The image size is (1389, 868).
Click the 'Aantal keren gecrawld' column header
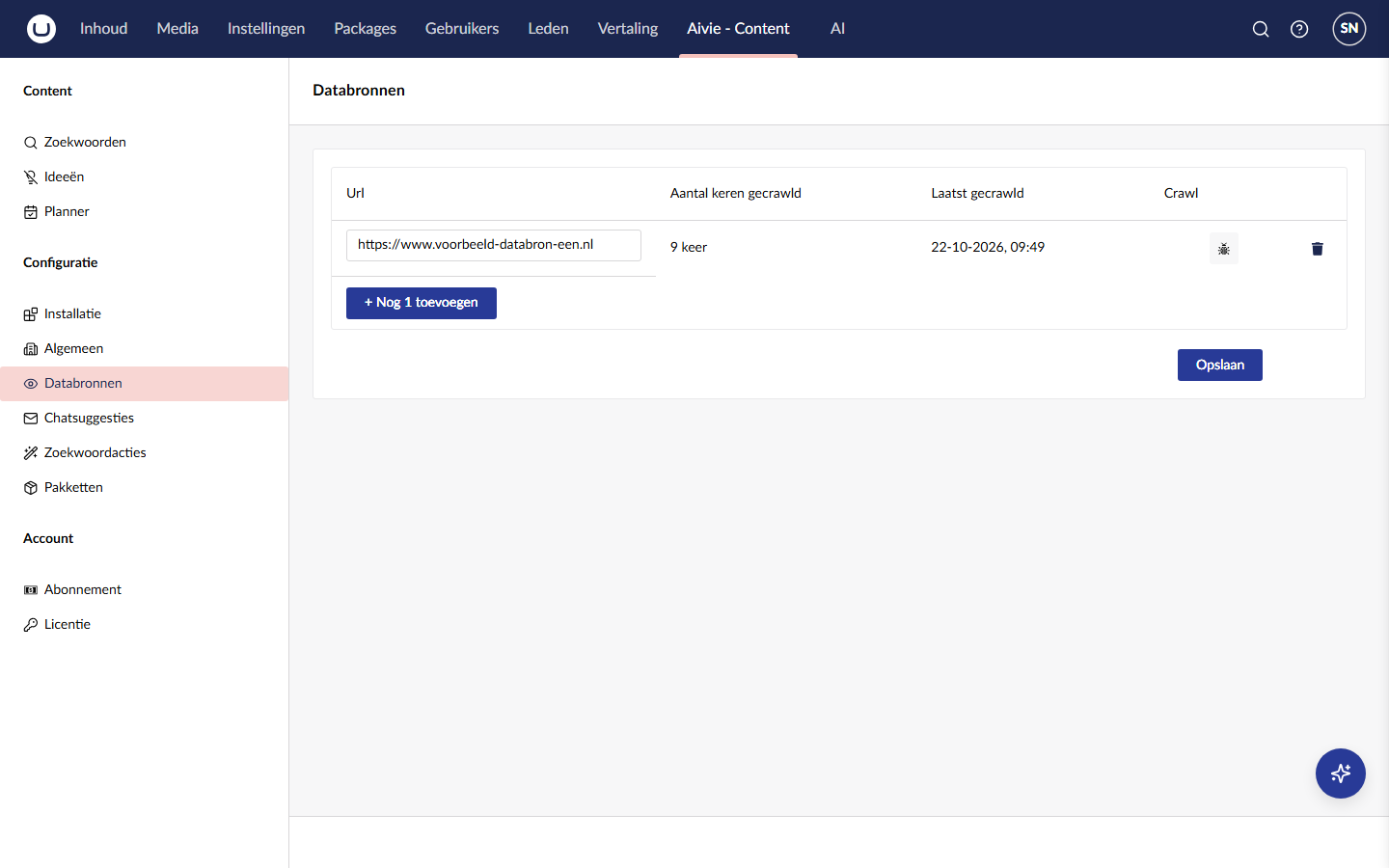[x=736, y=194]
